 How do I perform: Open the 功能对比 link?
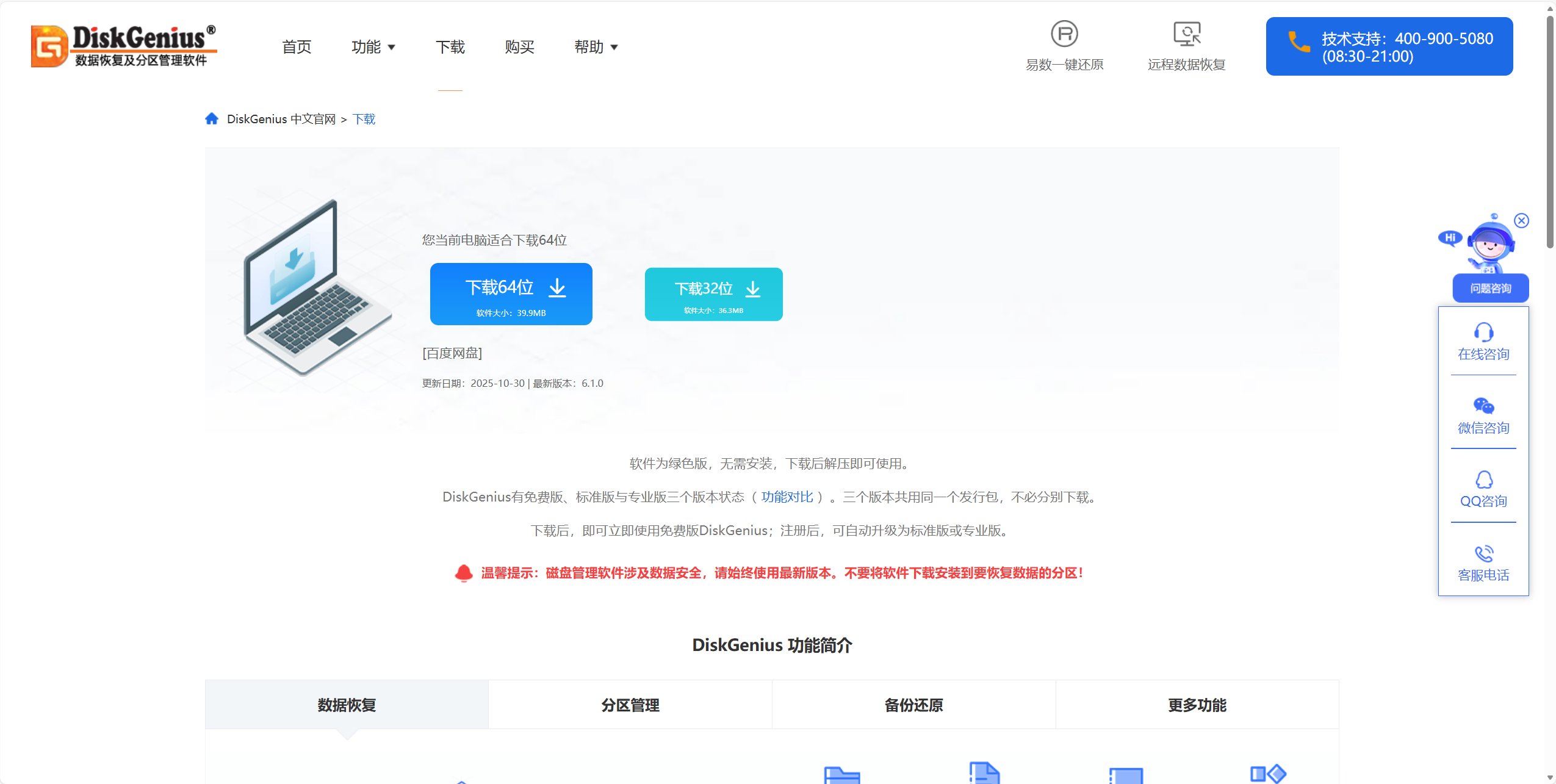tap(787, 497)
